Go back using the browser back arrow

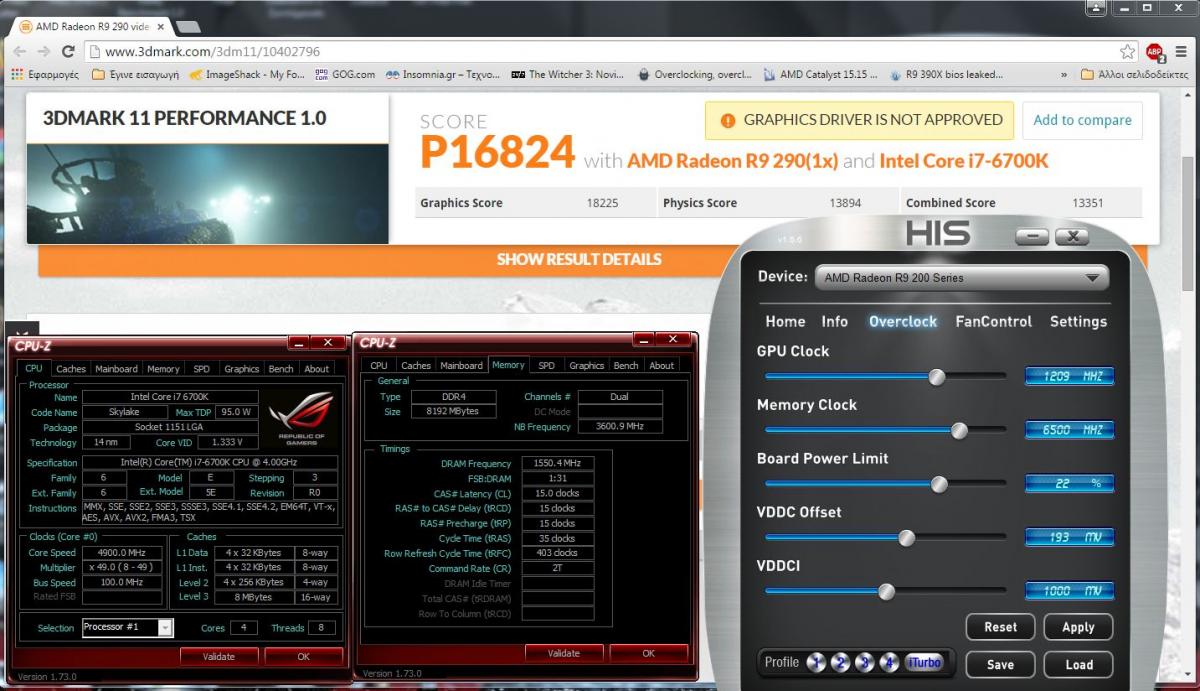click(x=19, y=51)
